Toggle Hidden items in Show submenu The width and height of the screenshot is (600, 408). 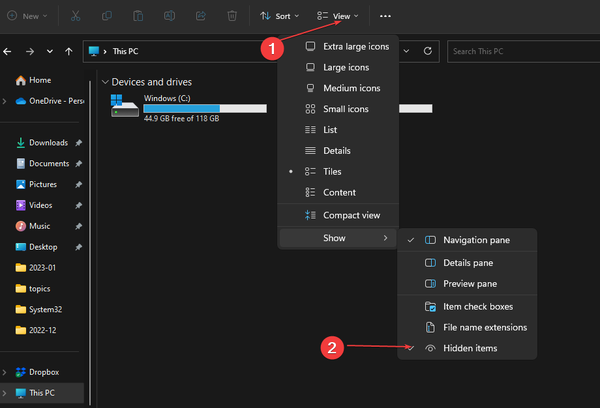[468, 348]
